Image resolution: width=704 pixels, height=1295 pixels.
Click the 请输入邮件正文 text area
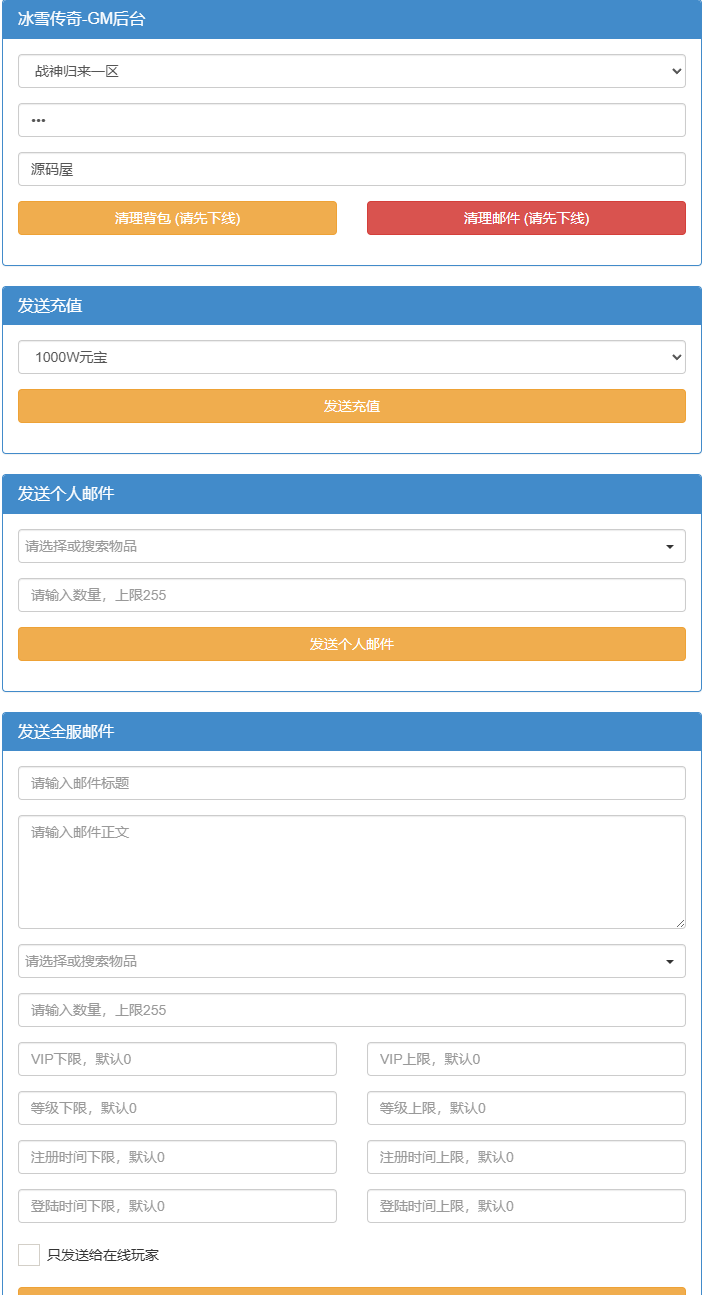click(352, 872)
